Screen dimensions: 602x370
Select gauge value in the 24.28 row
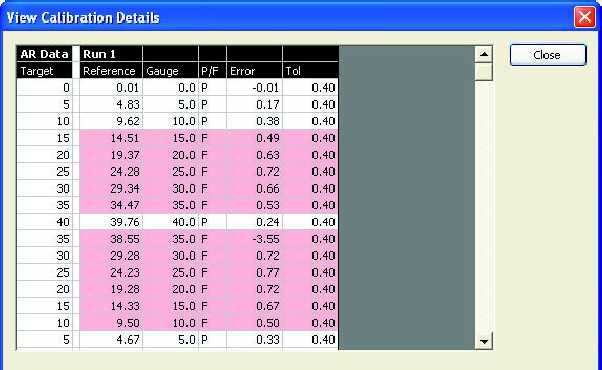(x=170, y=172)
